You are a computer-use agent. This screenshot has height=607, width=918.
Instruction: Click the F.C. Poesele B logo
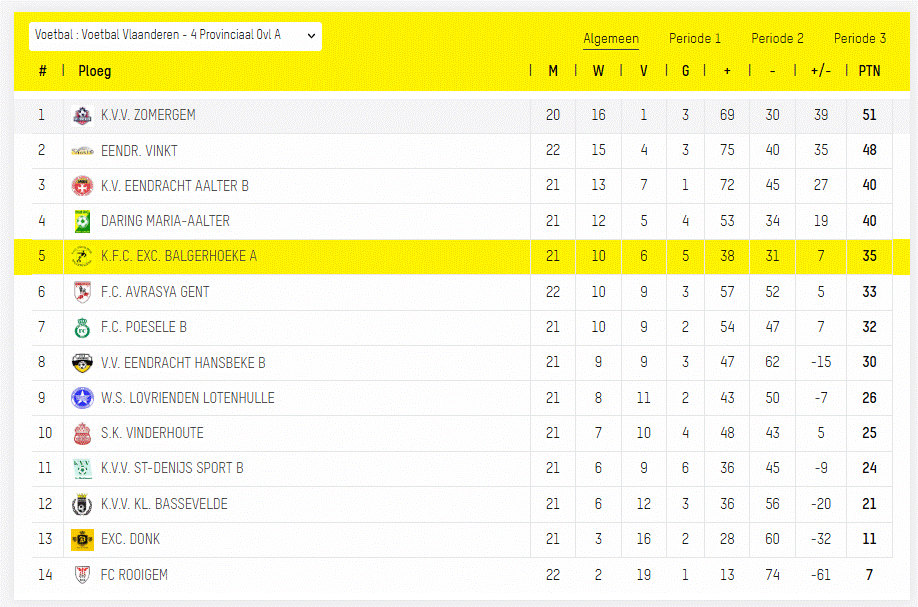[x=82, y=327]
